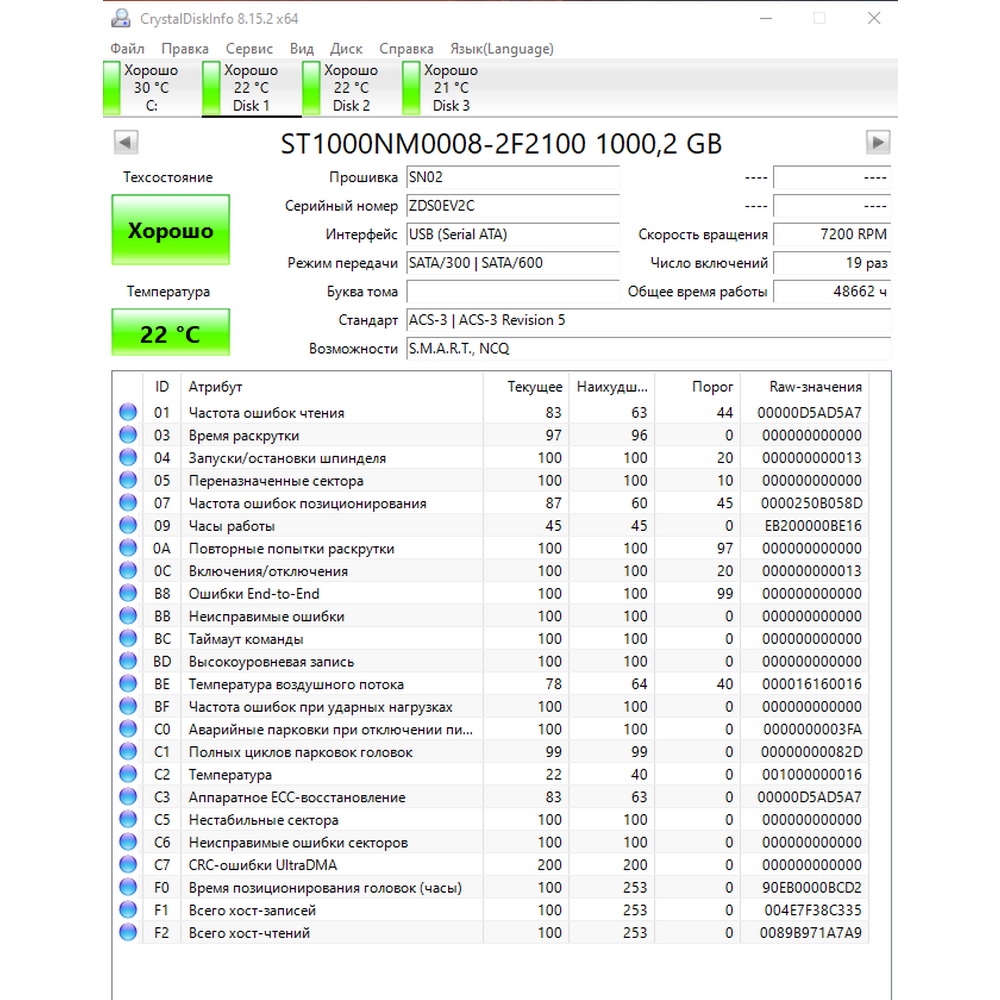This screenshot has width=1000, height=1000.
Task: Click the Серийный номер field ZDS0EV2C
Action: click(x=513, y=206)
